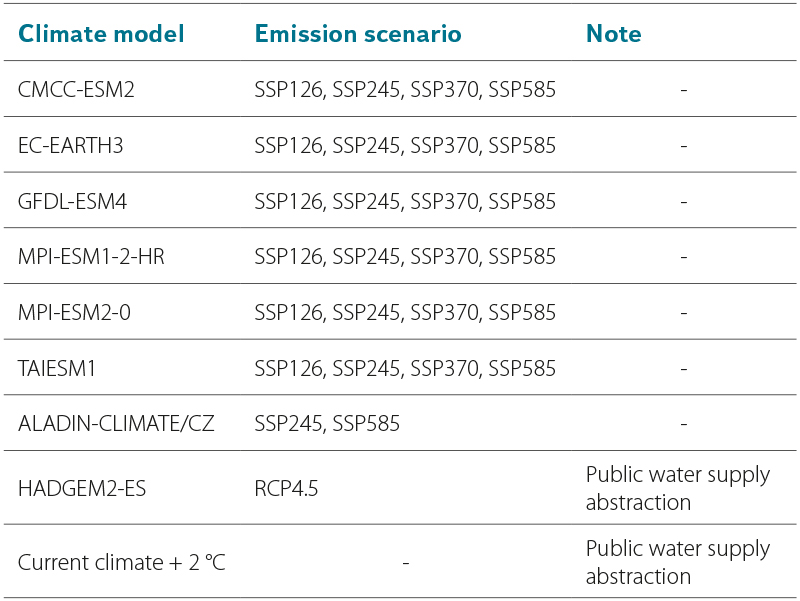Click the RCP4.5 emission scenario cell
Viewport: 800px width, 601px height.
[286, 488]
